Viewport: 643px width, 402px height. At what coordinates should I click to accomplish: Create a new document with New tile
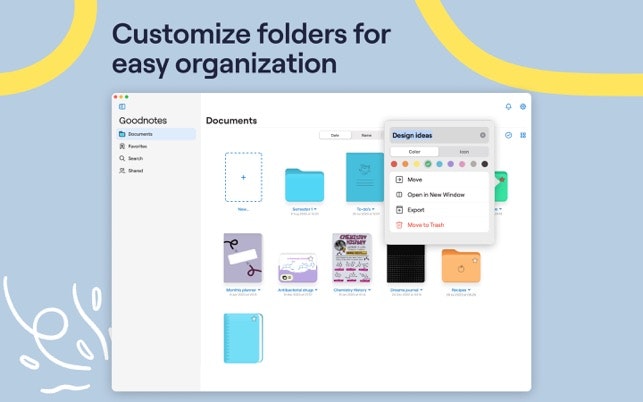[244, 177]
